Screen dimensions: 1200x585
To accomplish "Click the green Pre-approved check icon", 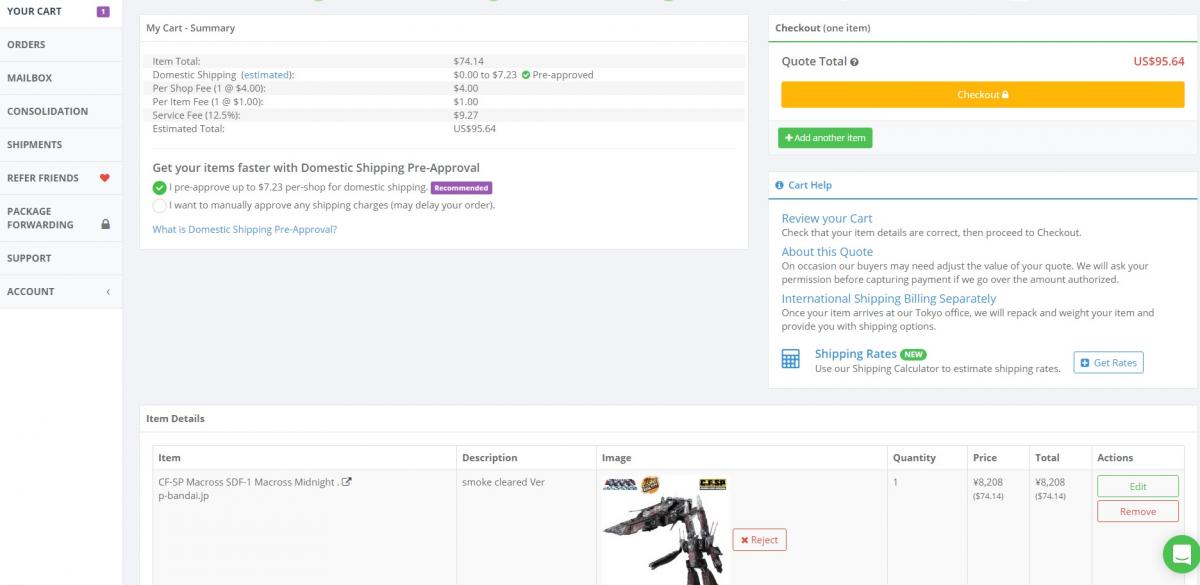I will tap(526, 75).
